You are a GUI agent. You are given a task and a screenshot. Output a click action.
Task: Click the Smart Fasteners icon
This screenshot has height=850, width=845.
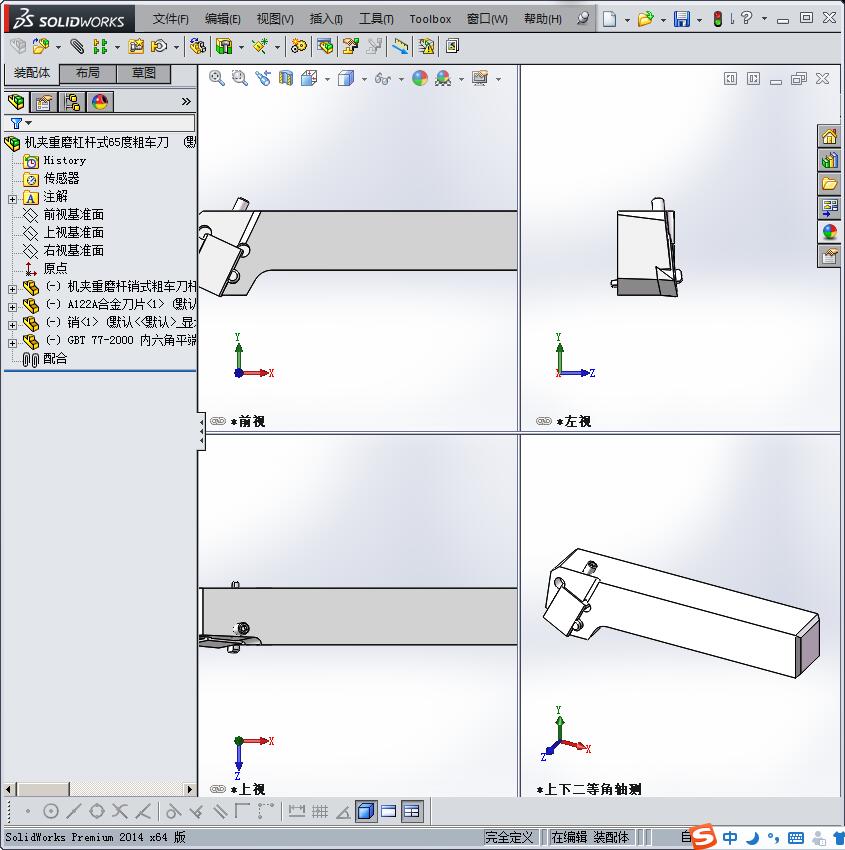[136, 47]
